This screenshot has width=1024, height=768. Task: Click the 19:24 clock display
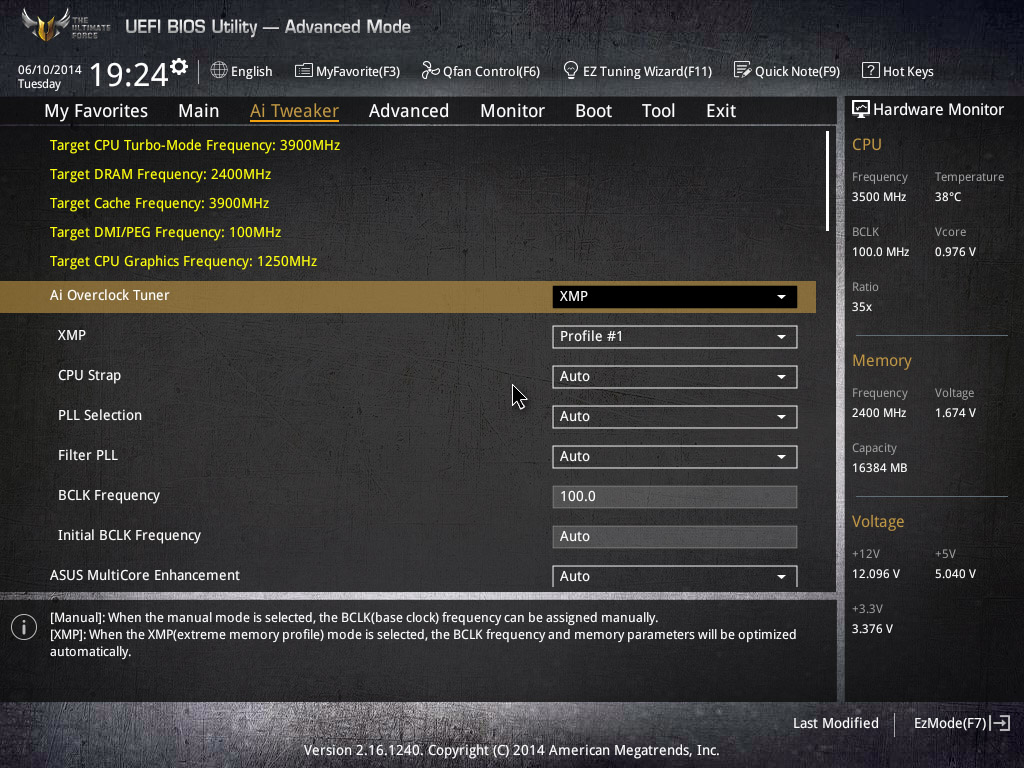[129, 74]
